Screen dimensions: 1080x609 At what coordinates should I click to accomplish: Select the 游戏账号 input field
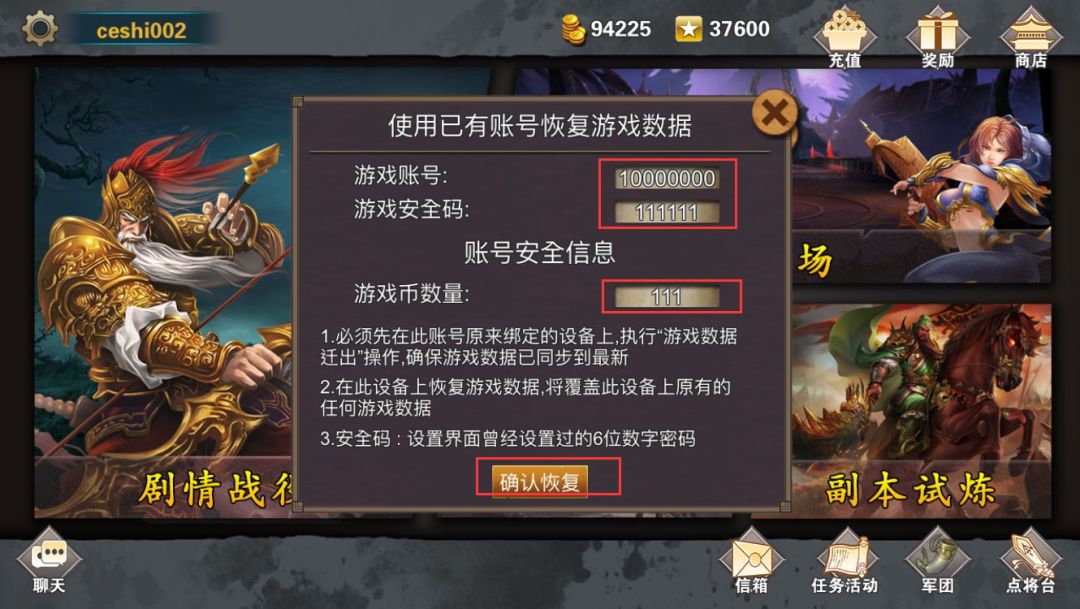(x=667, y=178)
